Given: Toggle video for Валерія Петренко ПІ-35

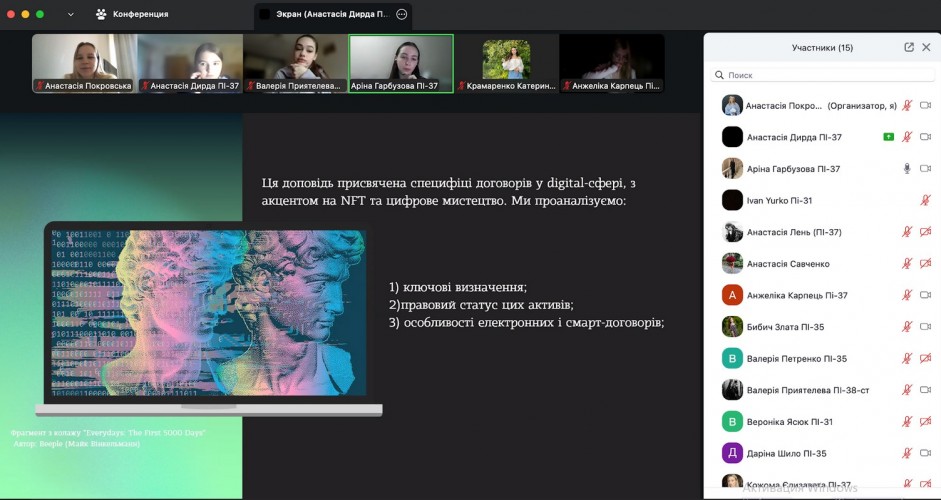Looking at the screenshot, I should click(925, 358).
